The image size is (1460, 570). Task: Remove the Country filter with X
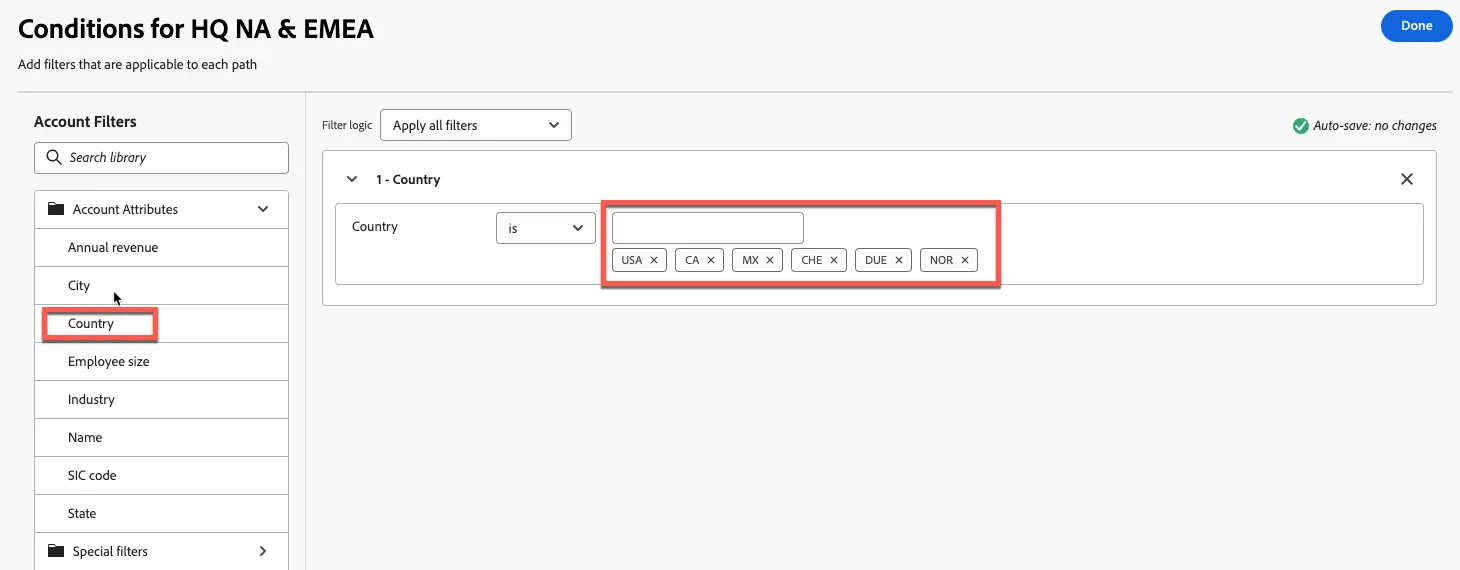pos(1407,179)
